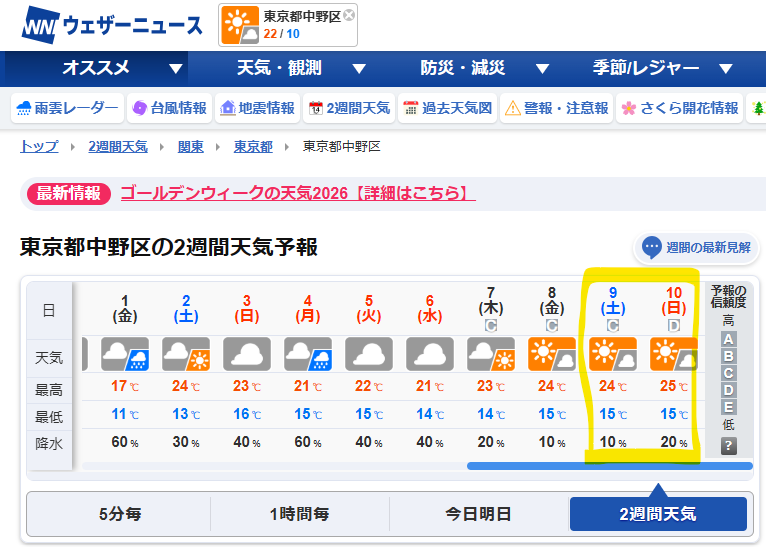
Task: Switch to the 5分毎 tab
Action: point(119,514)
